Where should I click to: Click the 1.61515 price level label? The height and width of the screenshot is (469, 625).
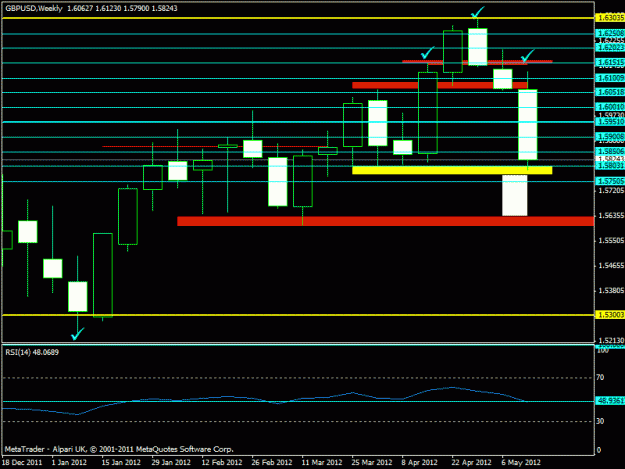[610, 62]
